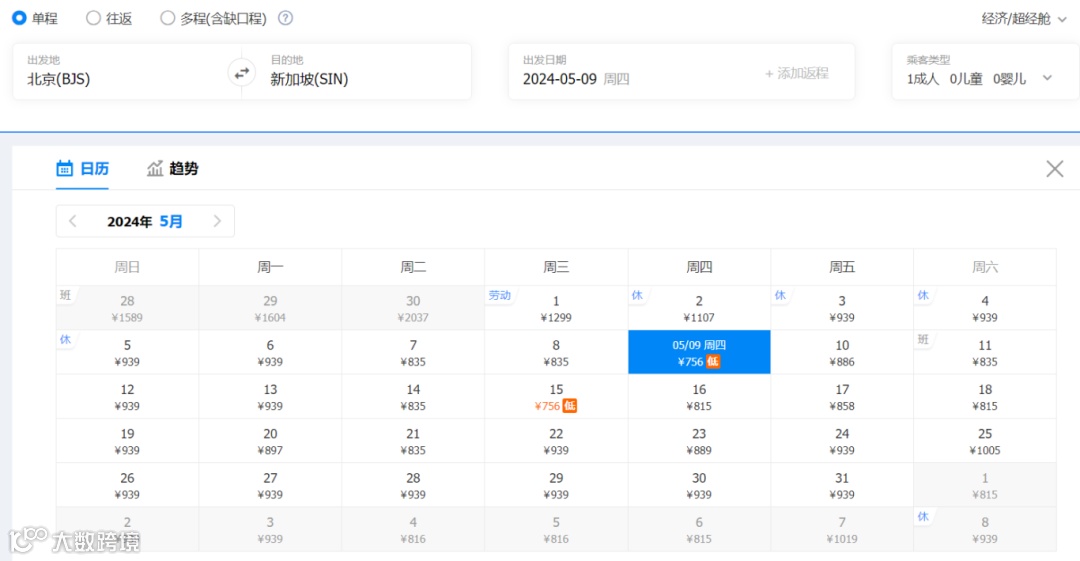This screenshot has height=561, width=1080.
Task: Select May 11 priced ¥835
Action: coord(985,352)
